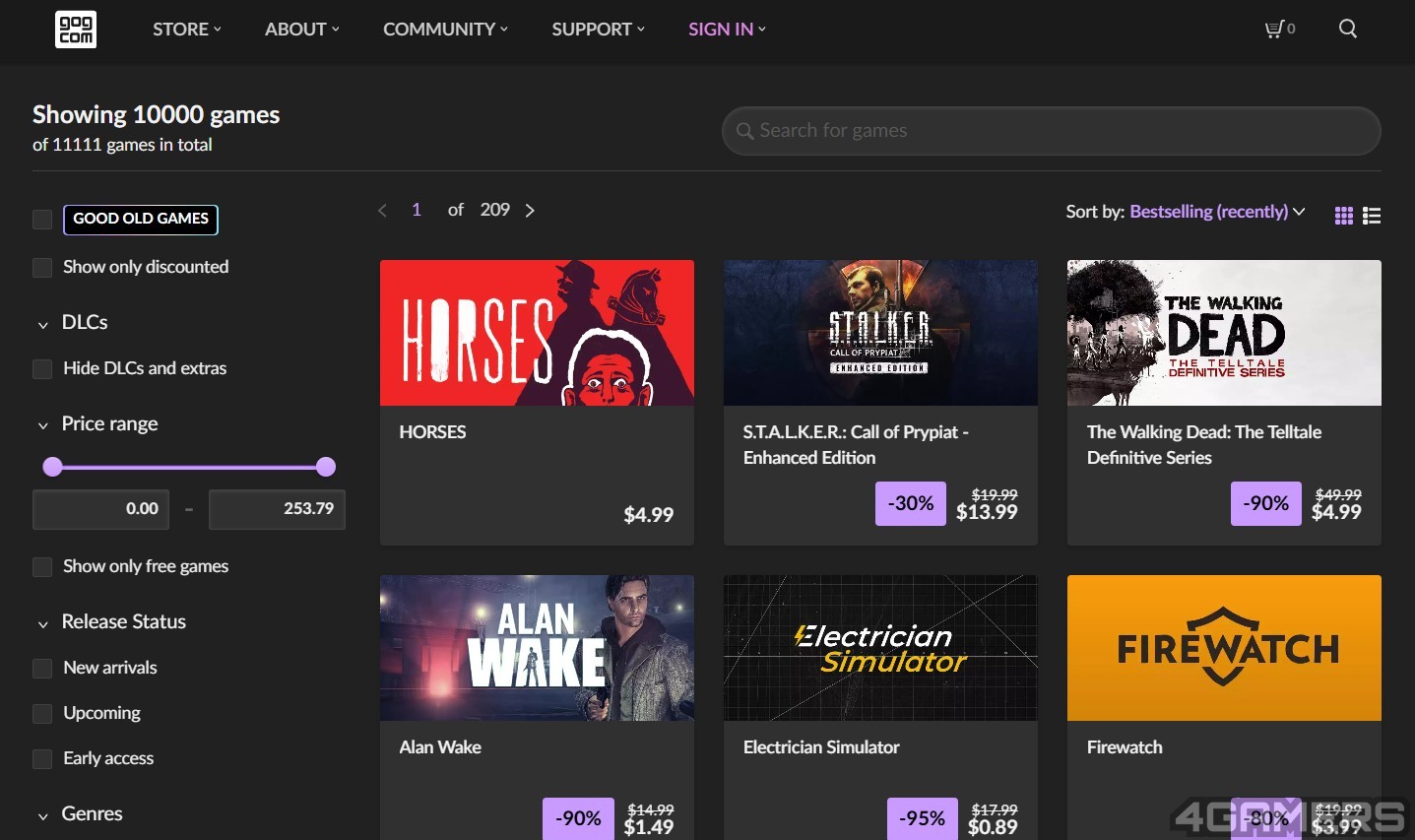Enable Show only discounted checkbox
The height and width of the screenshot is (840, 1415).
(42, 268)
